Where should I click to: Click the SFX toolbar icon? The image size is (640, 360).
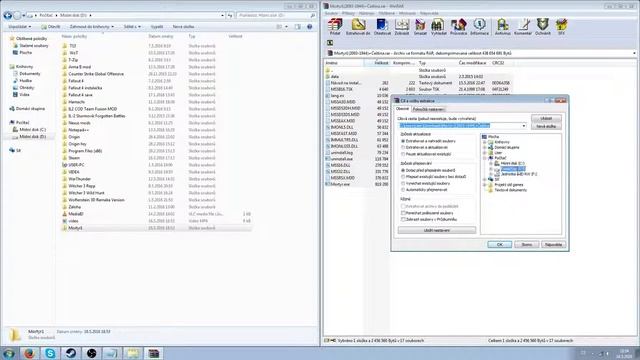(x=561, y=27)
